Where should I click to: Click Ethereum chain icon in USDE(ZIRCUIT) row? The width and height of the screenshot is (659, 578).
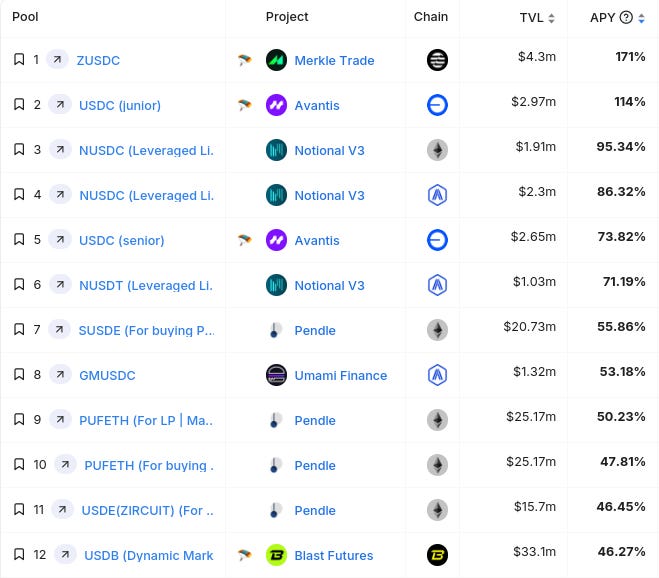(x=437, y=510)
